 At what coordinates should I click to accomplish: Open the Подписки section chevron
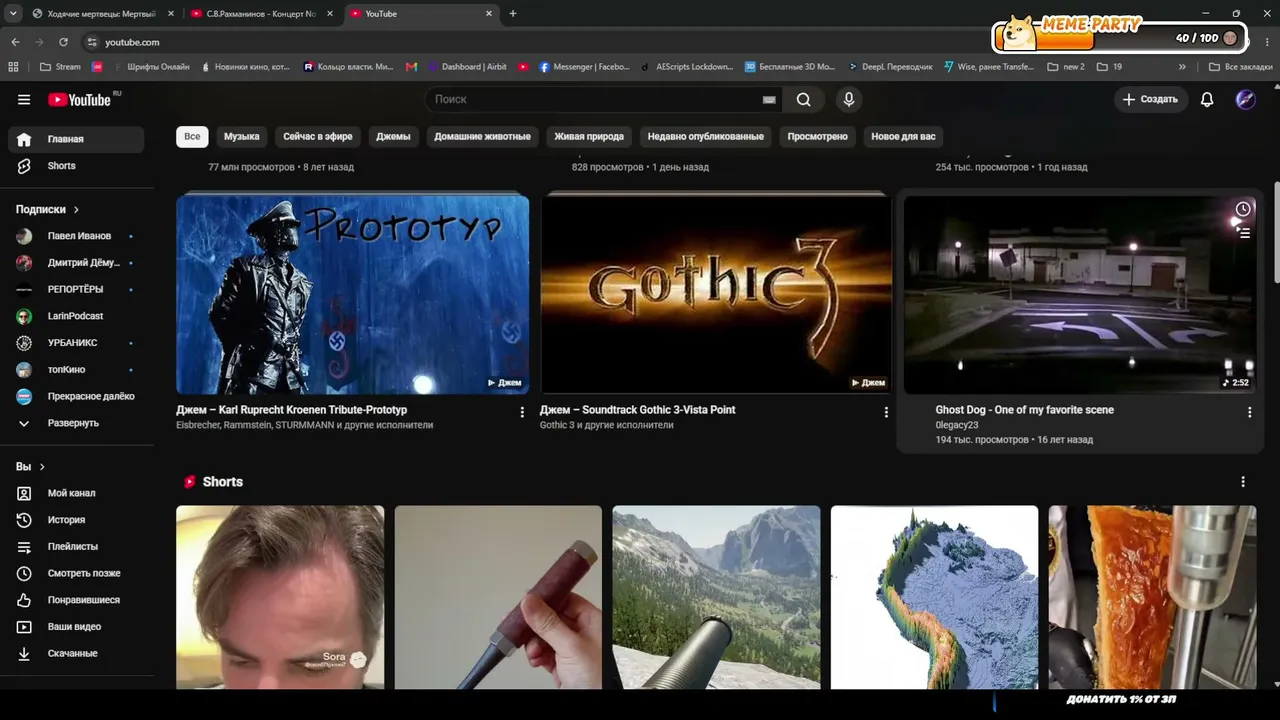[76, 209]
